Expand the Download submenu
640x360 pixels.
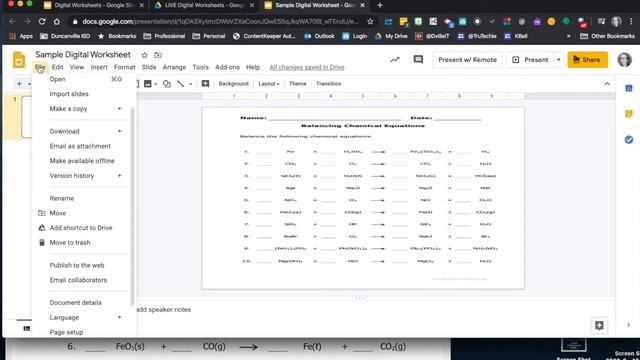point(120,131)
